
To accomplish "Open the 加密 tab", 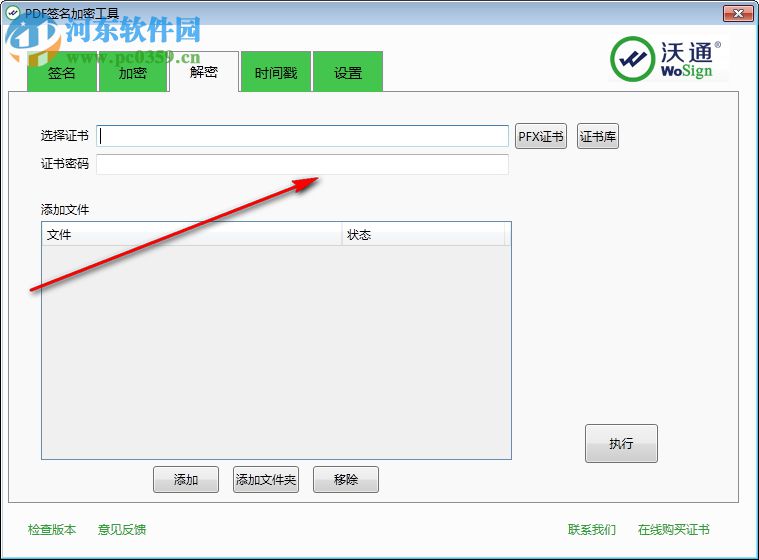I will point(133,72).
